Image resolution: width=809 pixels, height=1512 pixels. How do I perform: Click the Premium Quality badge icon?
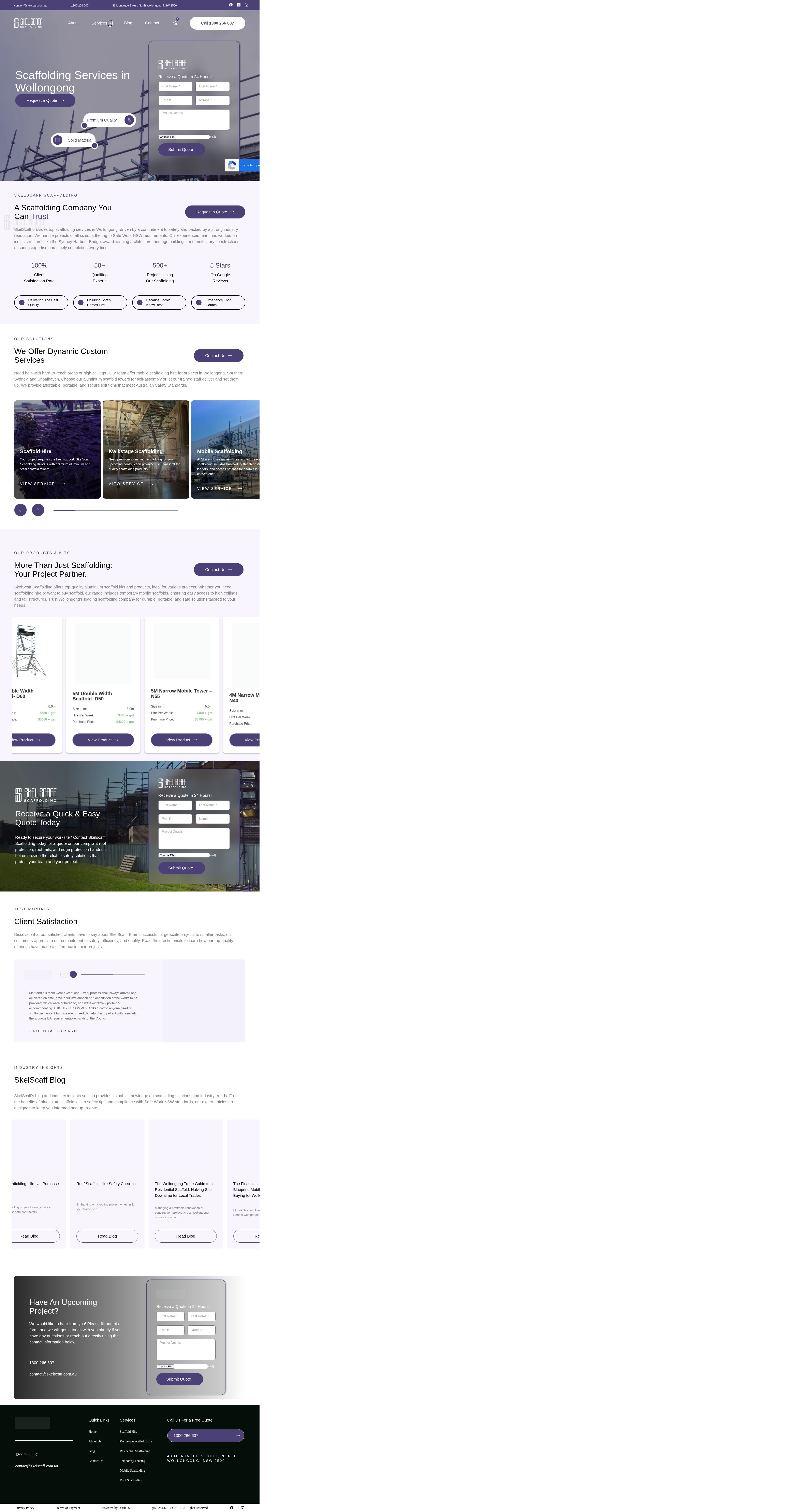(129, 120)
